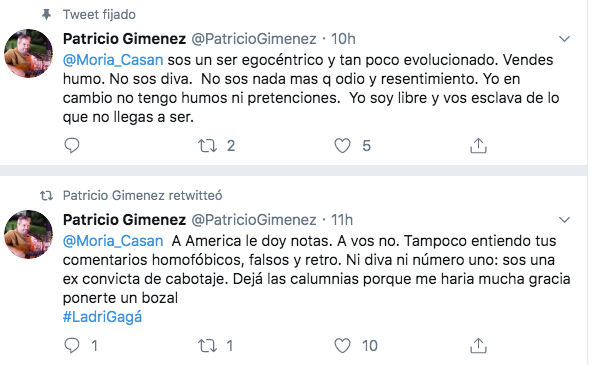
Task: Like the pinned tweet with 5 likes
Action: pyautogui.click(x=342, y=146)
